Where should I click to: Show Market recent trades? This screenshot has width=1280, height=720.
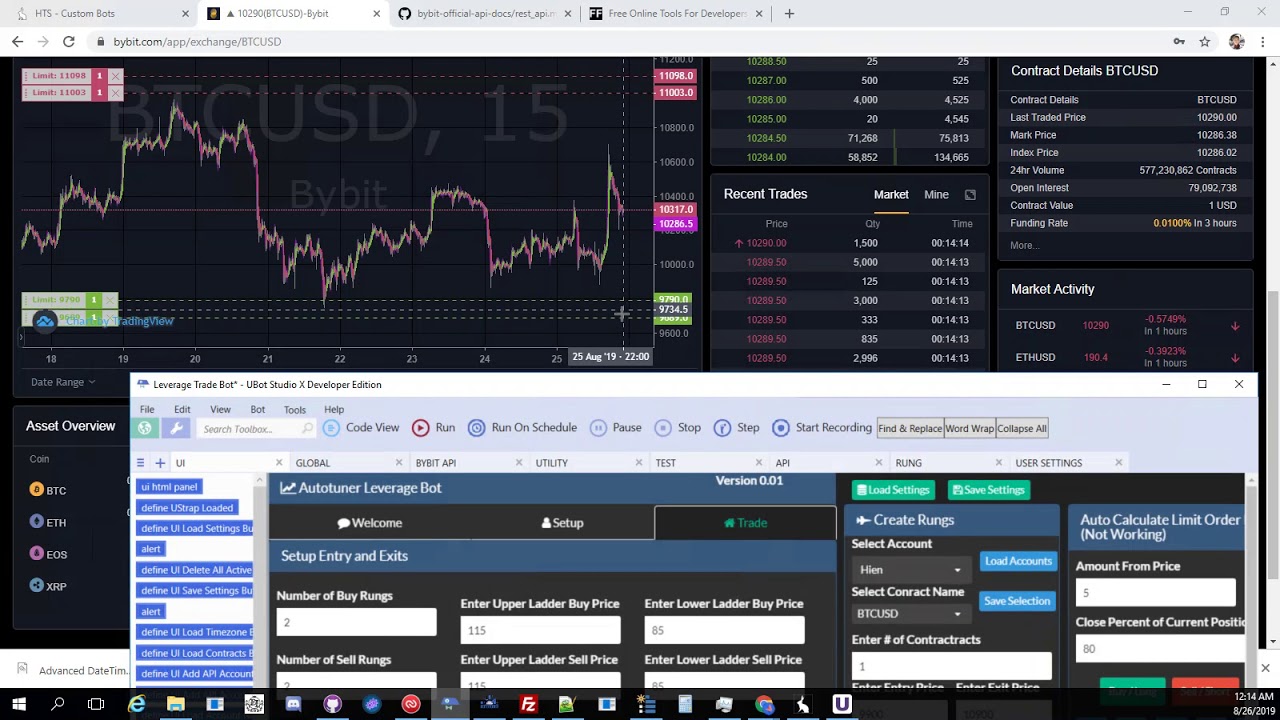(891, 195)
